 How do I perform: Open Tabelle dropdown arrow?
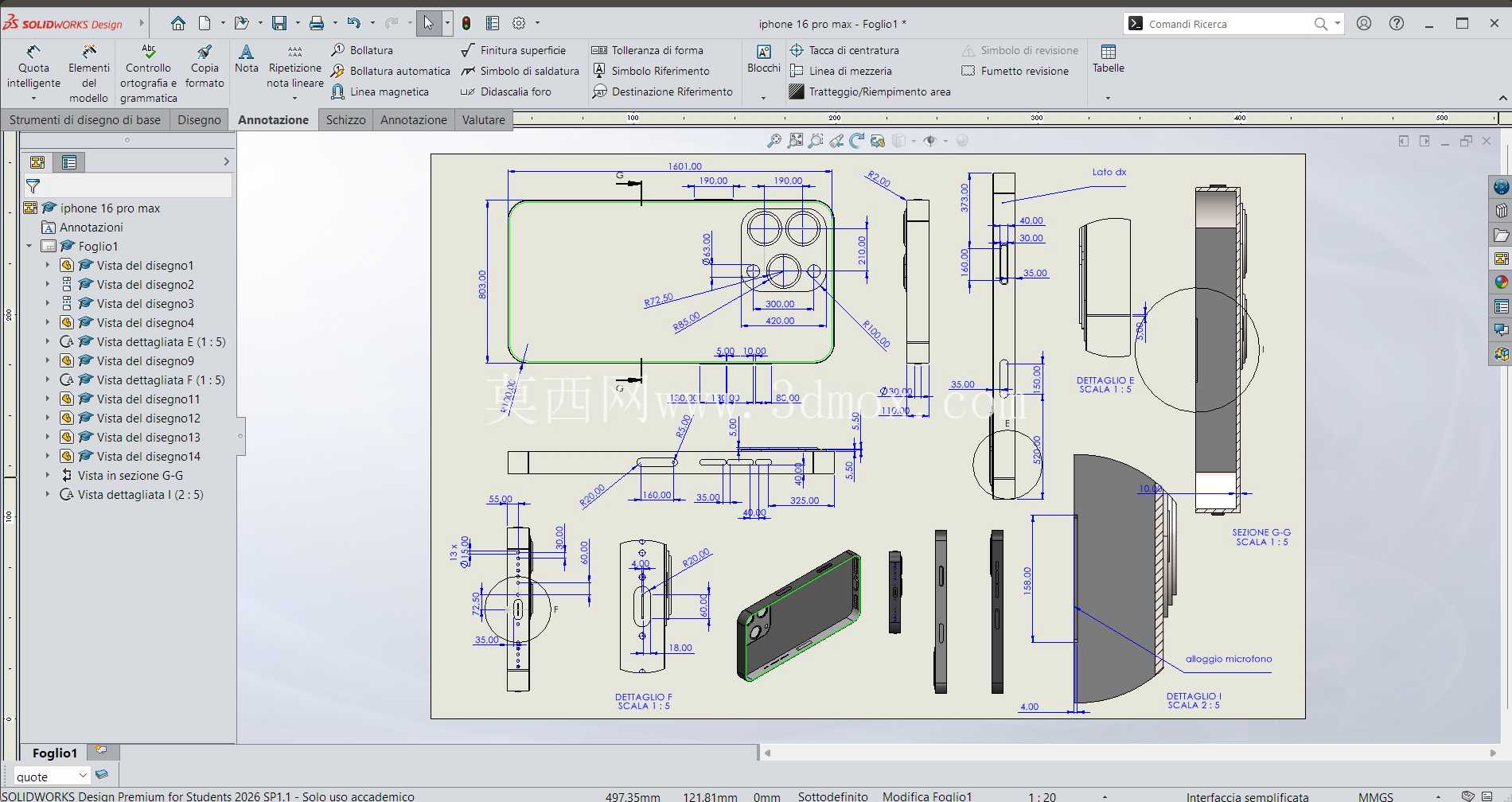[x=1108, y=98]
